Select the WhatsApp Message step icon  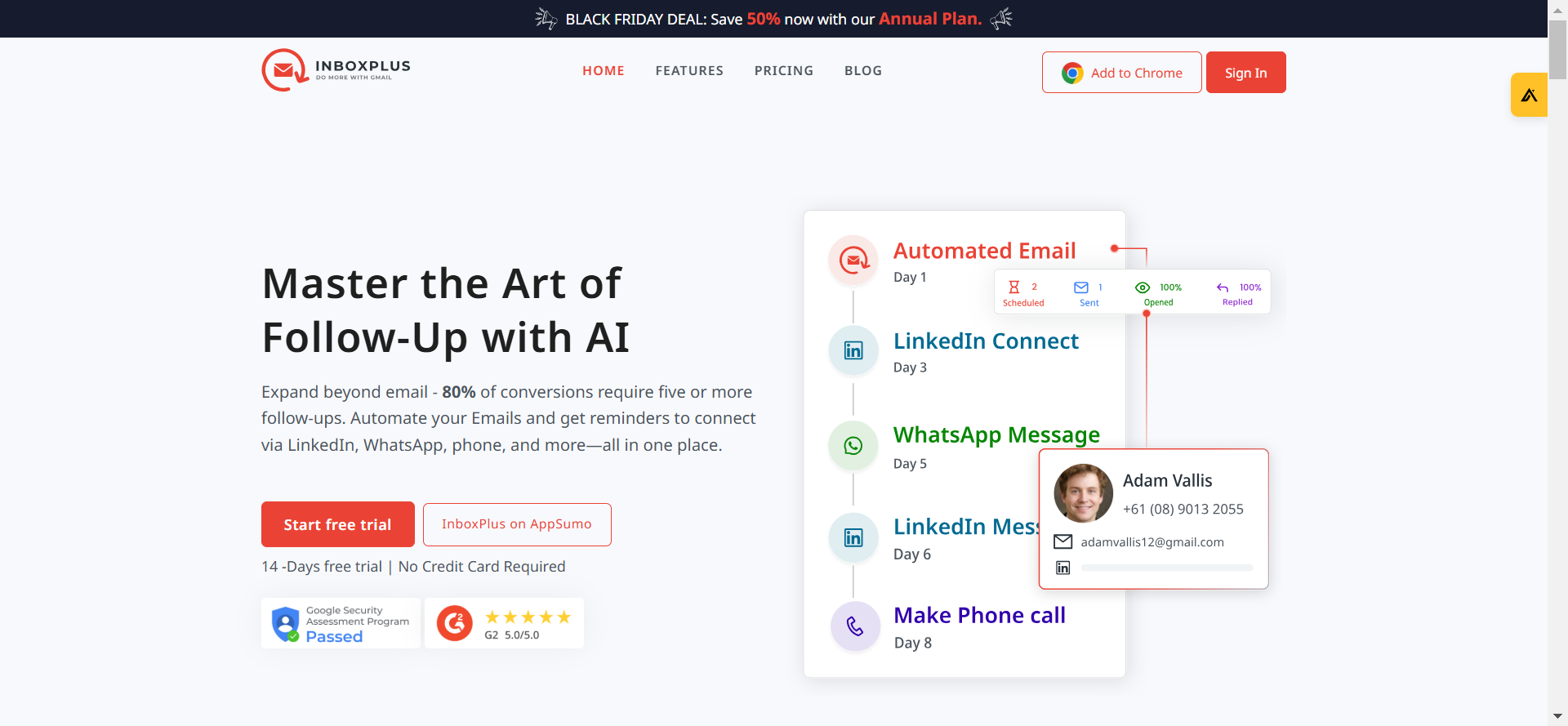[853, 446]
